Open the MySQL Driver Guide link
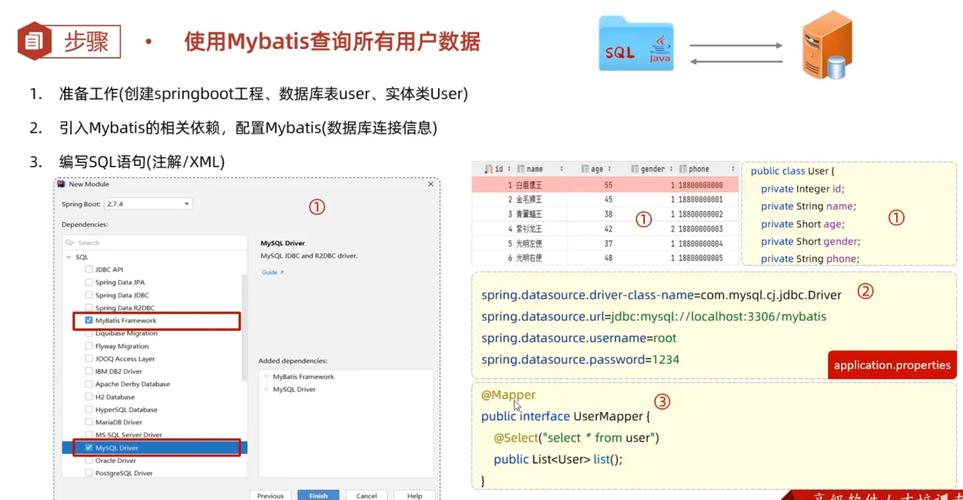Viewport: 963px width, 500px height. (x=273, y=272)
